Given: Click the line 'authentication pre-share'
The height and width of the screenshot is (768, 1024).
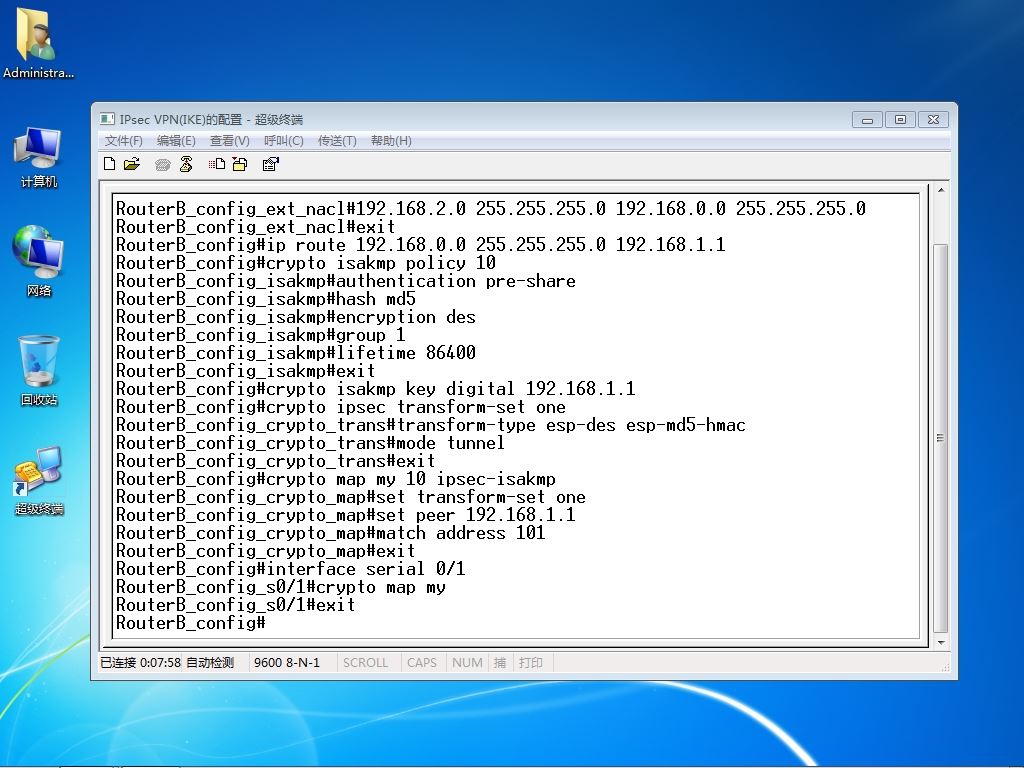Looking at the screenshot, I should [345, 281].
